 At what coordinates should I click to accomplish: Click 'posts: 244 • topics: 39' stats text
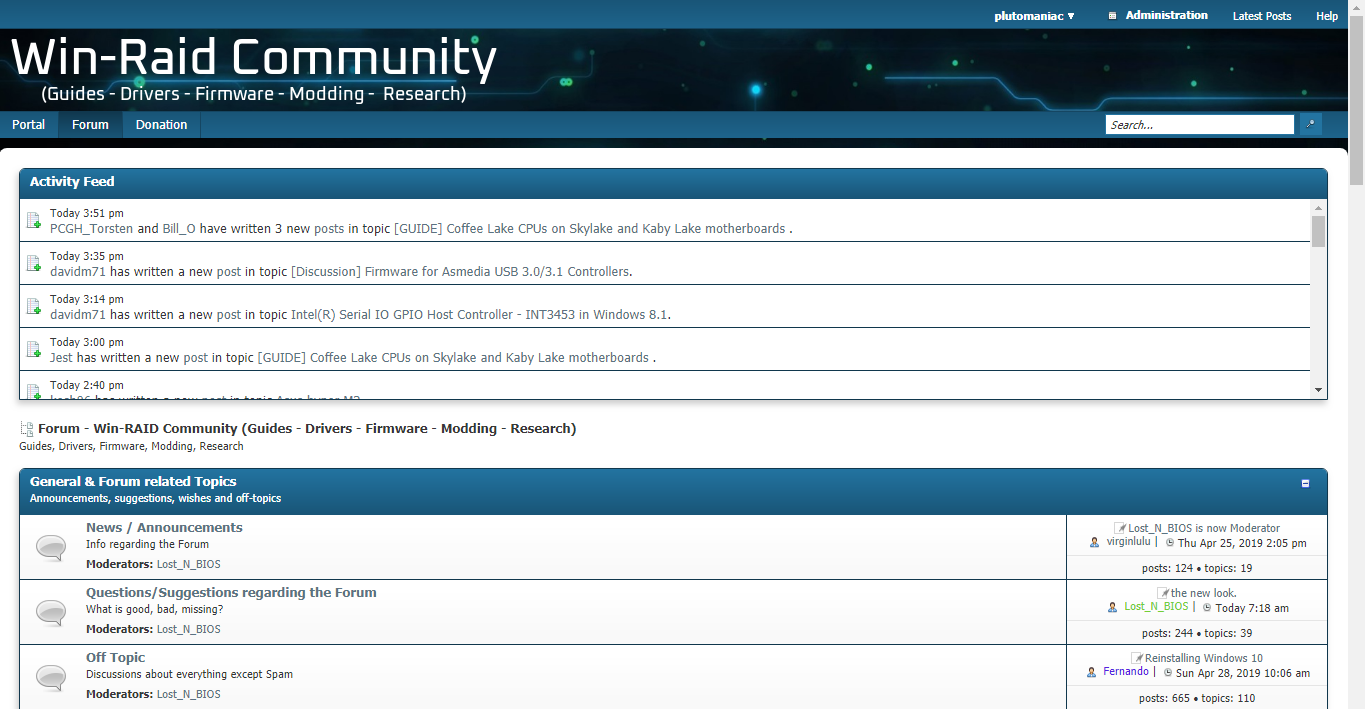coord(1197,634)
